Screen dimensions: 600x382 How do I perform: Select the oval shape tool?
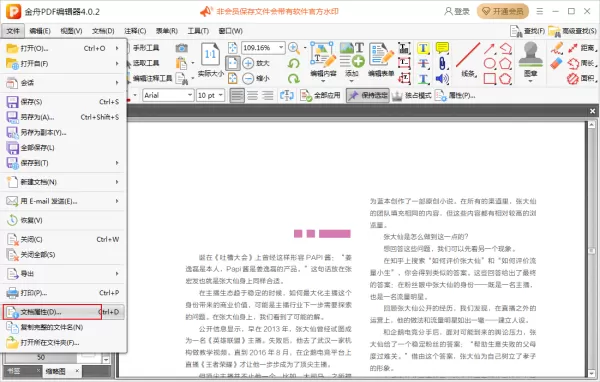tap(489, 64)
